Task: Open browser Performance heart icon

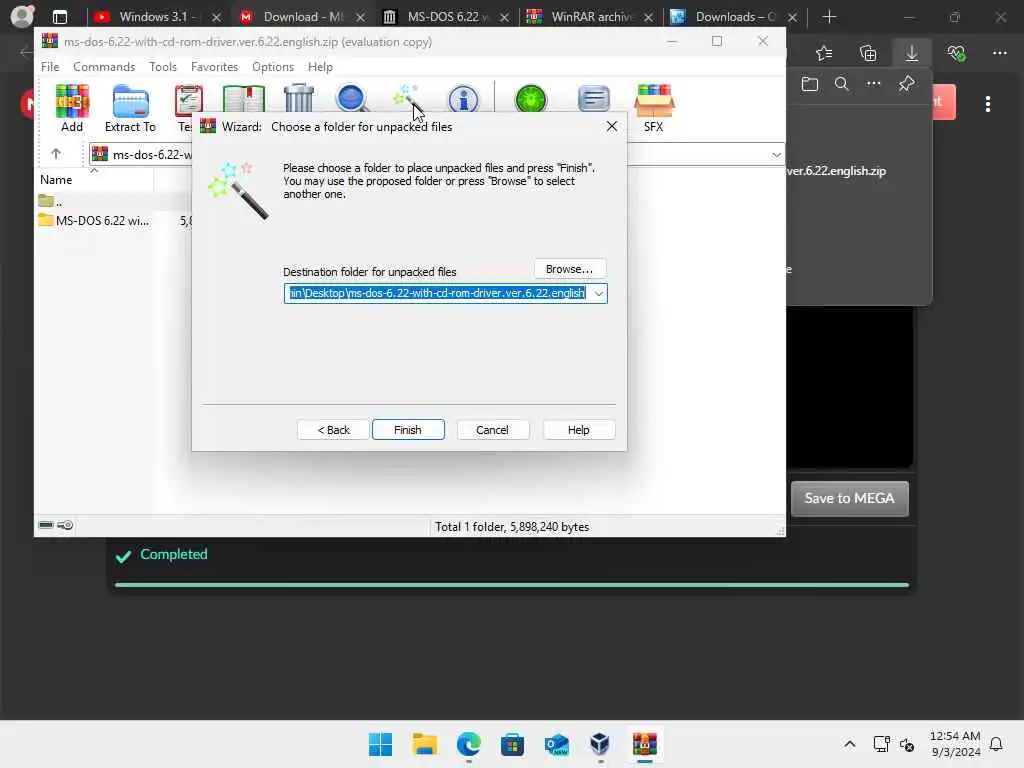Action: point(956,53)
